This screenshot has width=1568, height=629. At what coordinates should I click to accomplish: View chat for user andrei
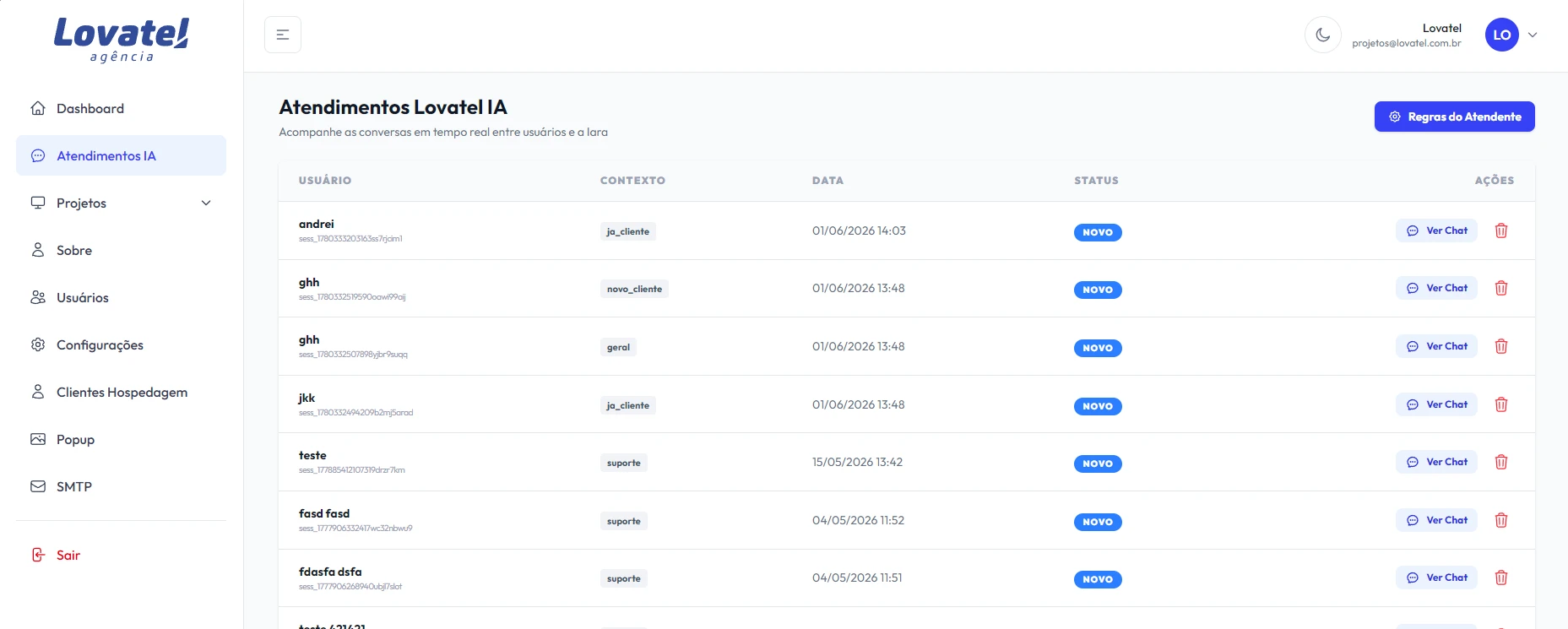[1436, 230]
